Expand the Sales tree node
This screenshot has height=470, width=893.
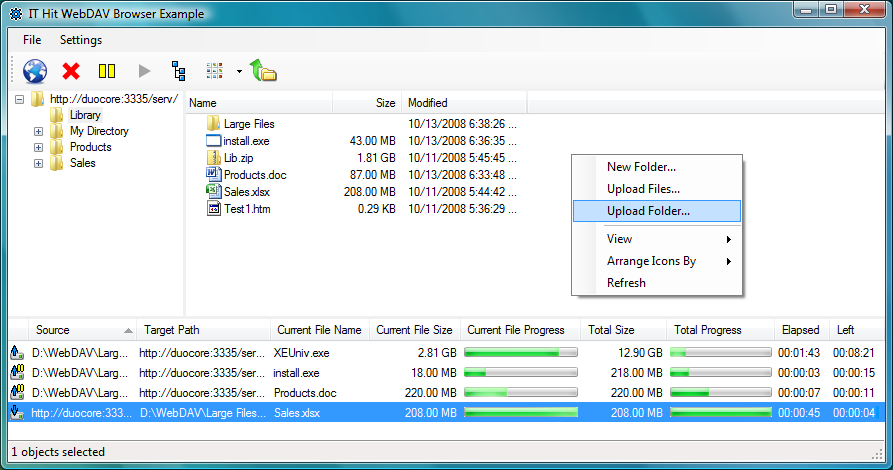[38, 164]
